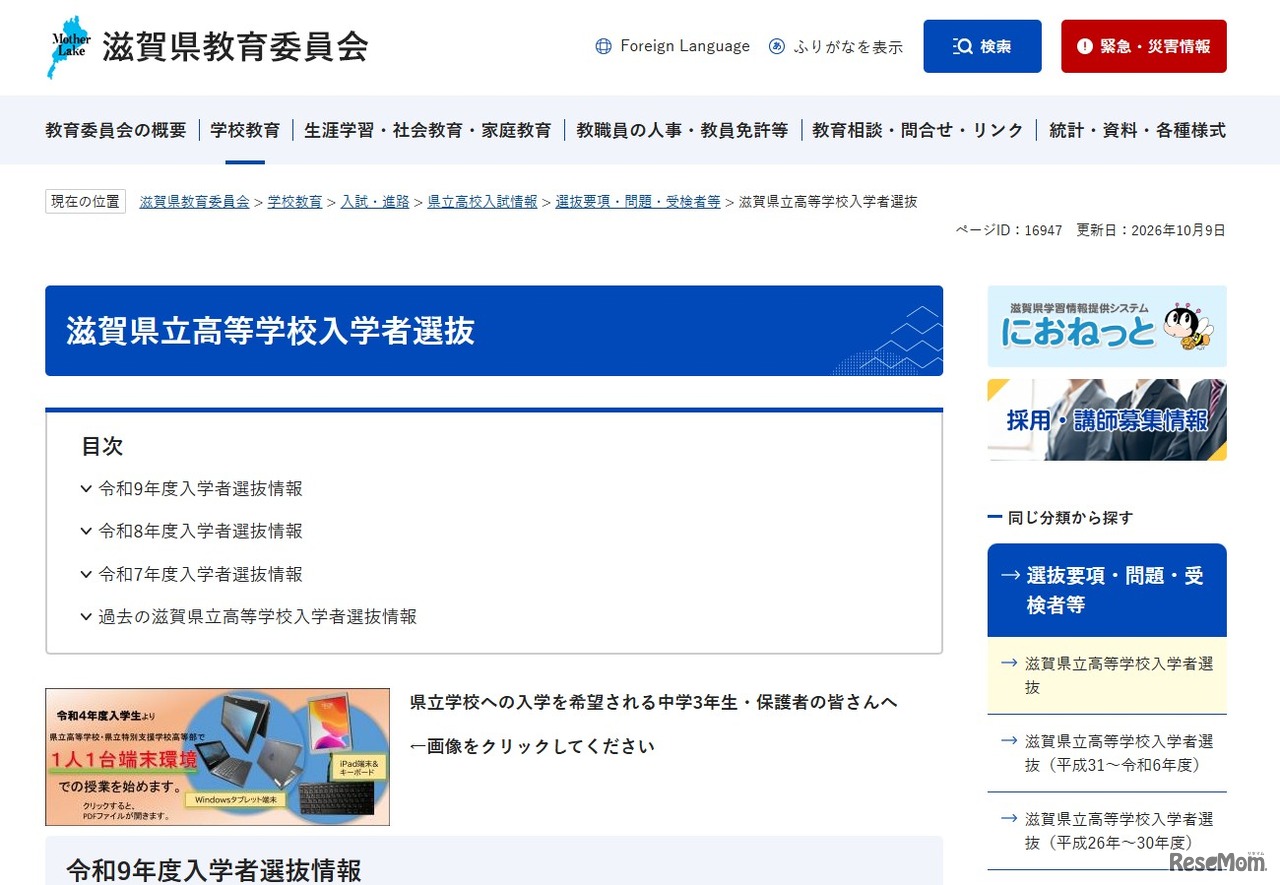Viewport: 1280px width, 885px height.
Task: Expand the 令和9年度入学者選抜情報 chevron
Action: (x=86, y=489)
